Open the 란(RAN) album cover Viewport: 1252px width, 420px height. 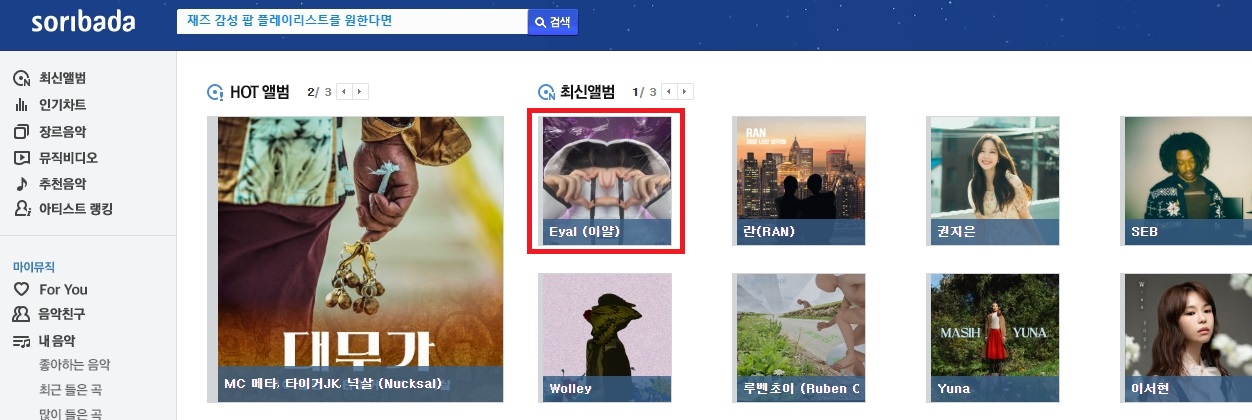(x=800, y=181)
